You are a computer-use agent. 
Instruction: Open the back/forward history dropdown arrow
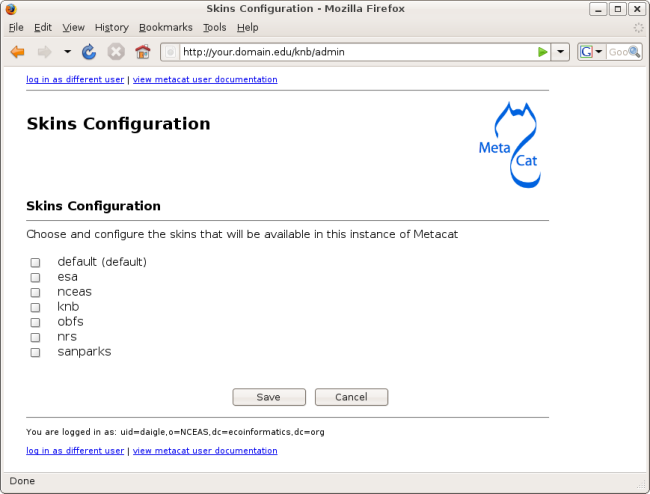click(67, 52)
